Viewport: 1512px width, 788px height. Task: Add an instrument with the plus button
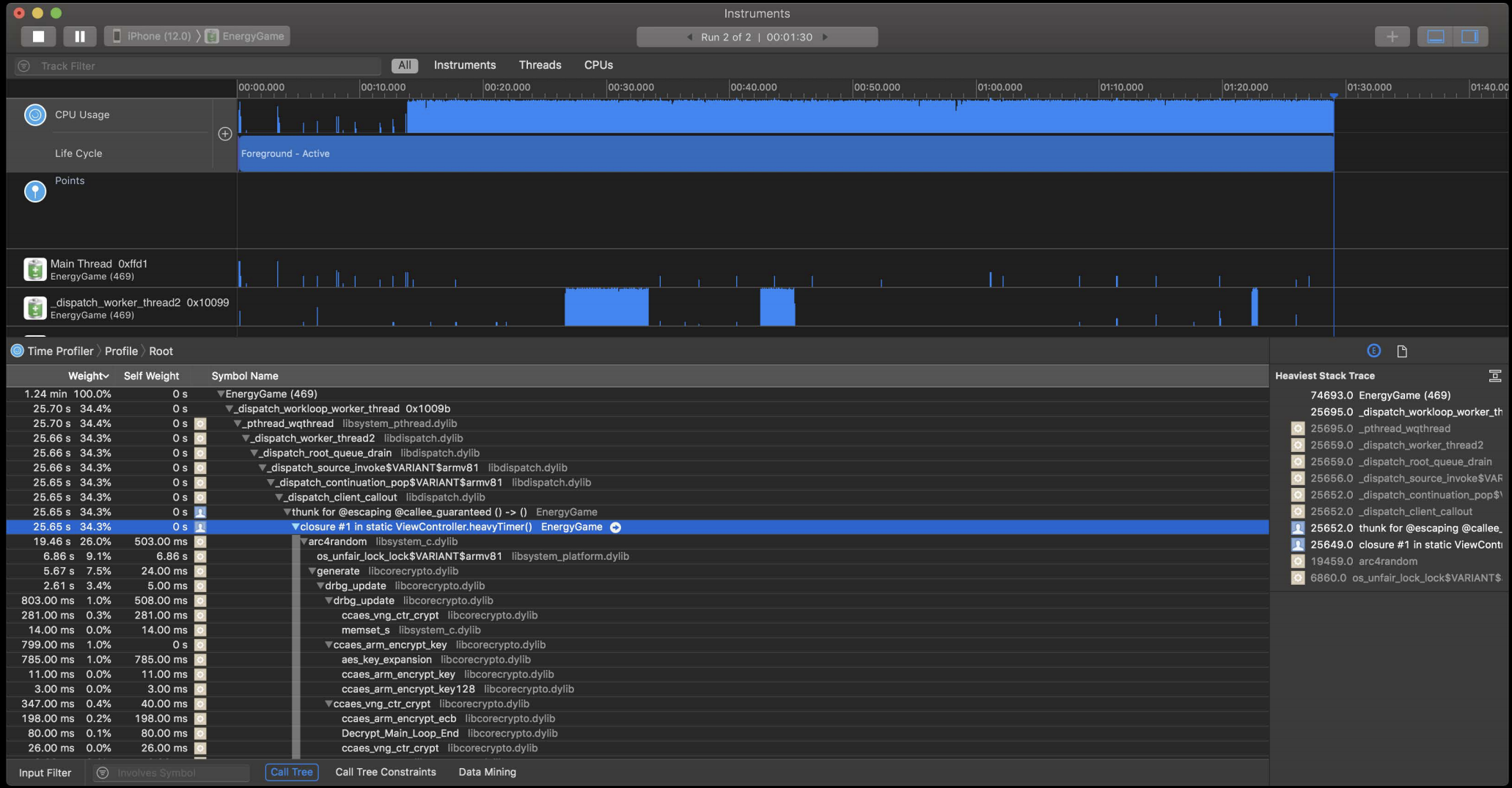[x=1392, y=36]
